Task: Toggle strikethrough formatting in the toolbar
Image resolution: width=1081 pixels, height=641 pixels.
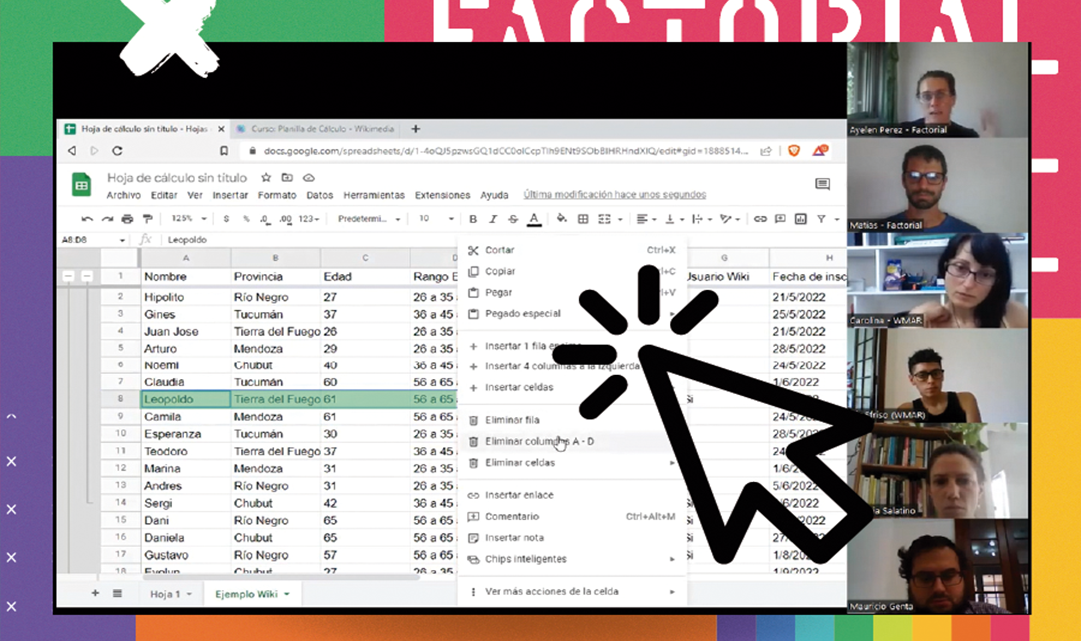Action: tap(513, 219)
